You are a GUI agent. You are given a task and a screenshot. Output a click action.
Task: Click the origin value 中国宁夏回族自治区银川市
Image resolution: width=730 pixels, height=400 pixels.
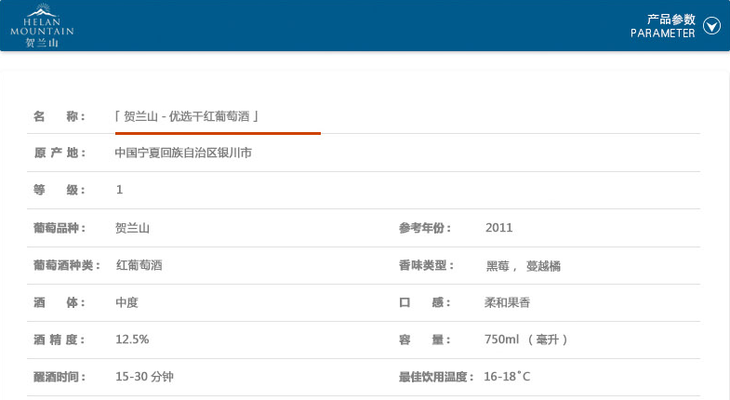pyautogui.click(x=183, y=153)
